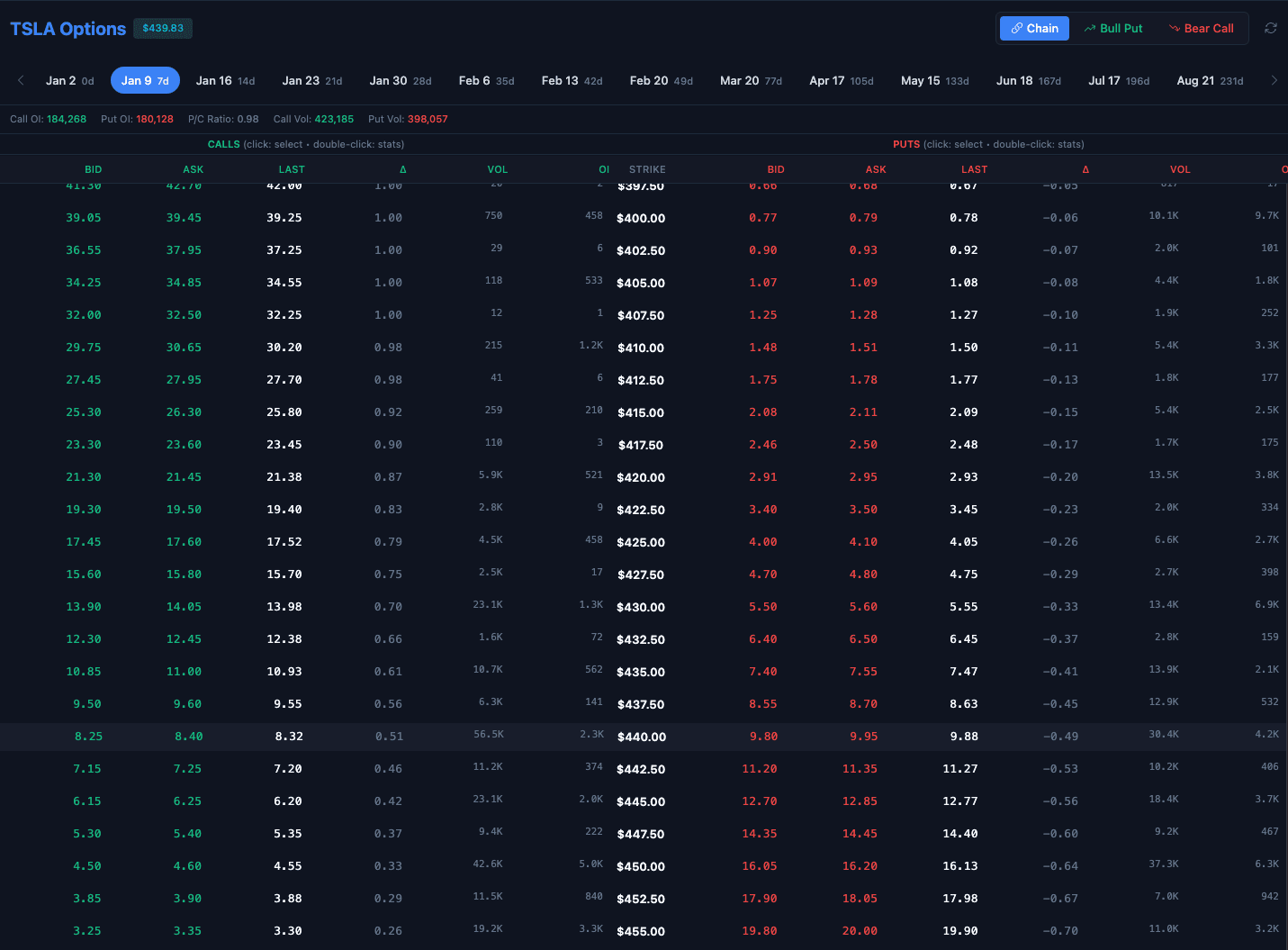Click call open interest 5.0K cell

pos(591,864)
